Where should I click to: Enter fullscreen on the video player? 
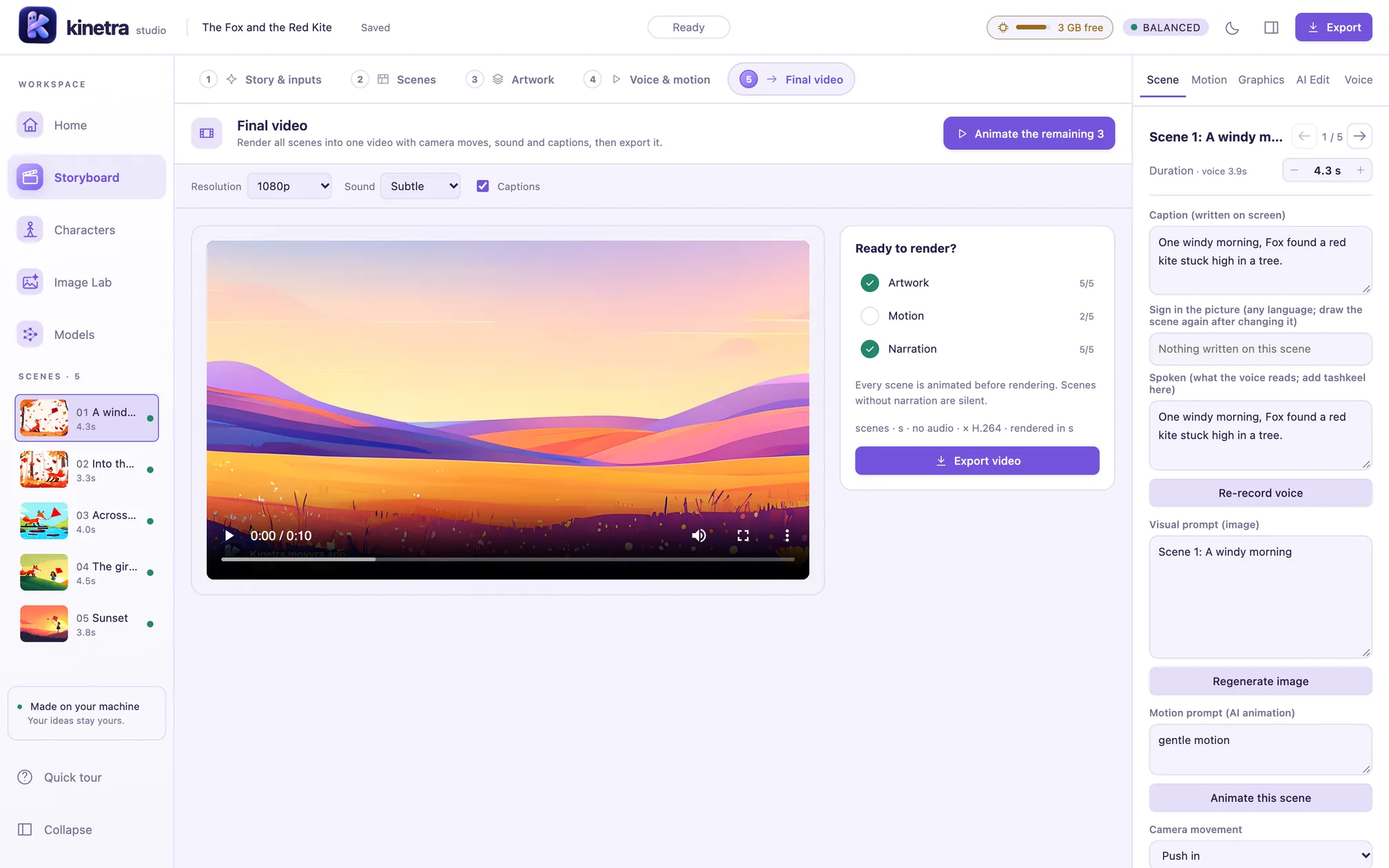pos(743,535)
